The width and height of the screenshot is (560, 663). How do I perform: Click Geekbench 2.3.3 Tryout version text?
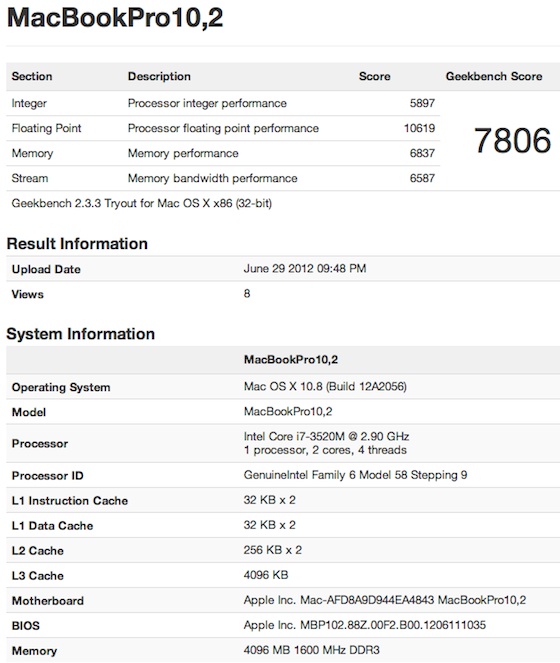click(141, 203)
